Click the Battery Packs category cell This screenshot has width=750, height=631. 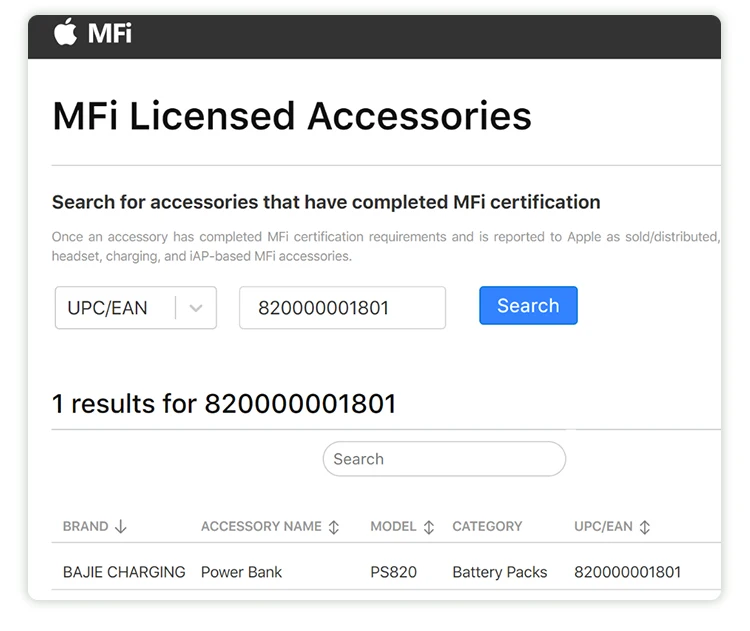point(500,572)
